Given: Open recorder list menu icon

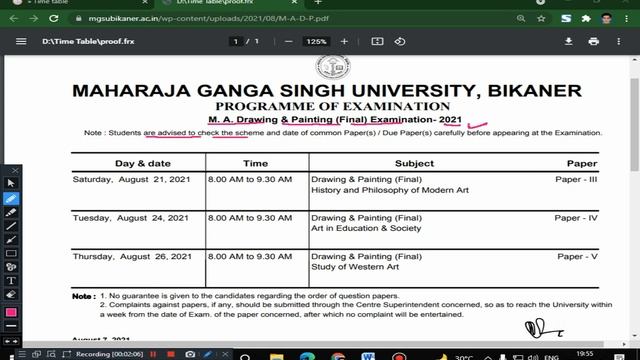Looking at the screenshot, I should click(x=22, y=354).
